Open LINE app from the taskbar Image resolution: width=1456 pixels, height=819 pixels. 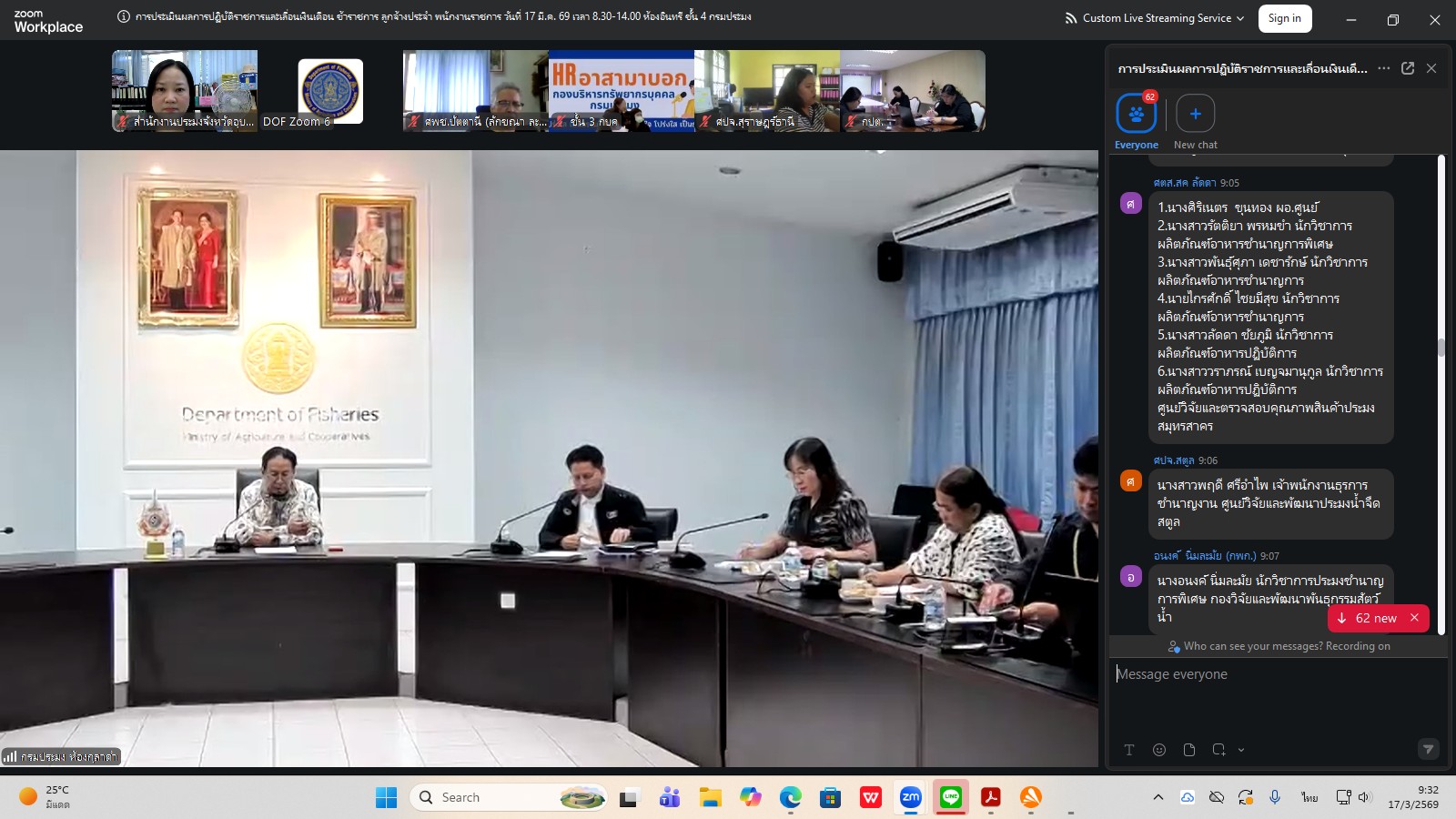click(950, 797)
